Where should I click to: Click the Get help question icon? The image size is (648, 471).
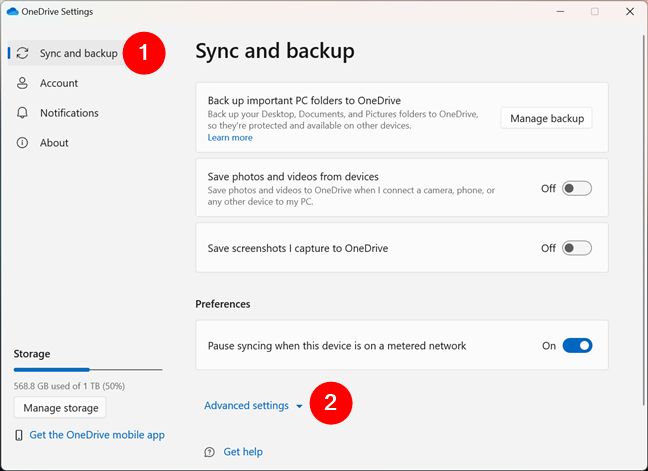[209, 452]
